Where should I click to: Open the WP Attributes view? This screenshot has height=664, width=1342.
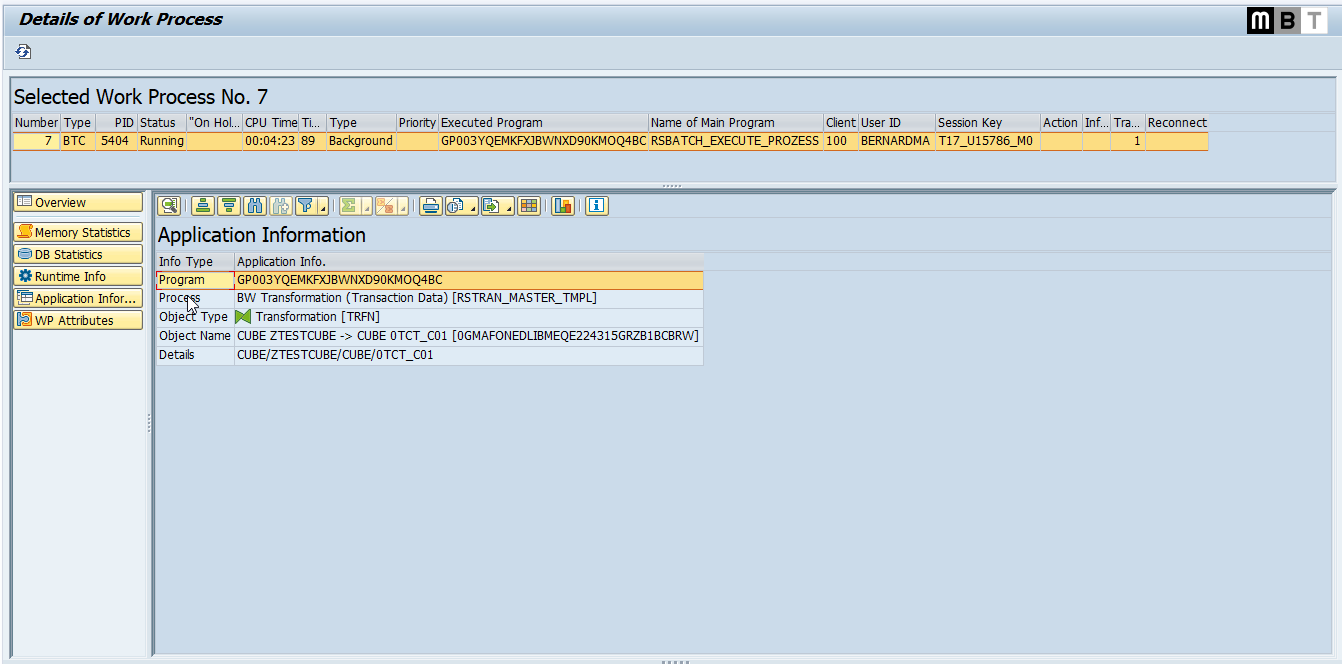tap(78, 320)
